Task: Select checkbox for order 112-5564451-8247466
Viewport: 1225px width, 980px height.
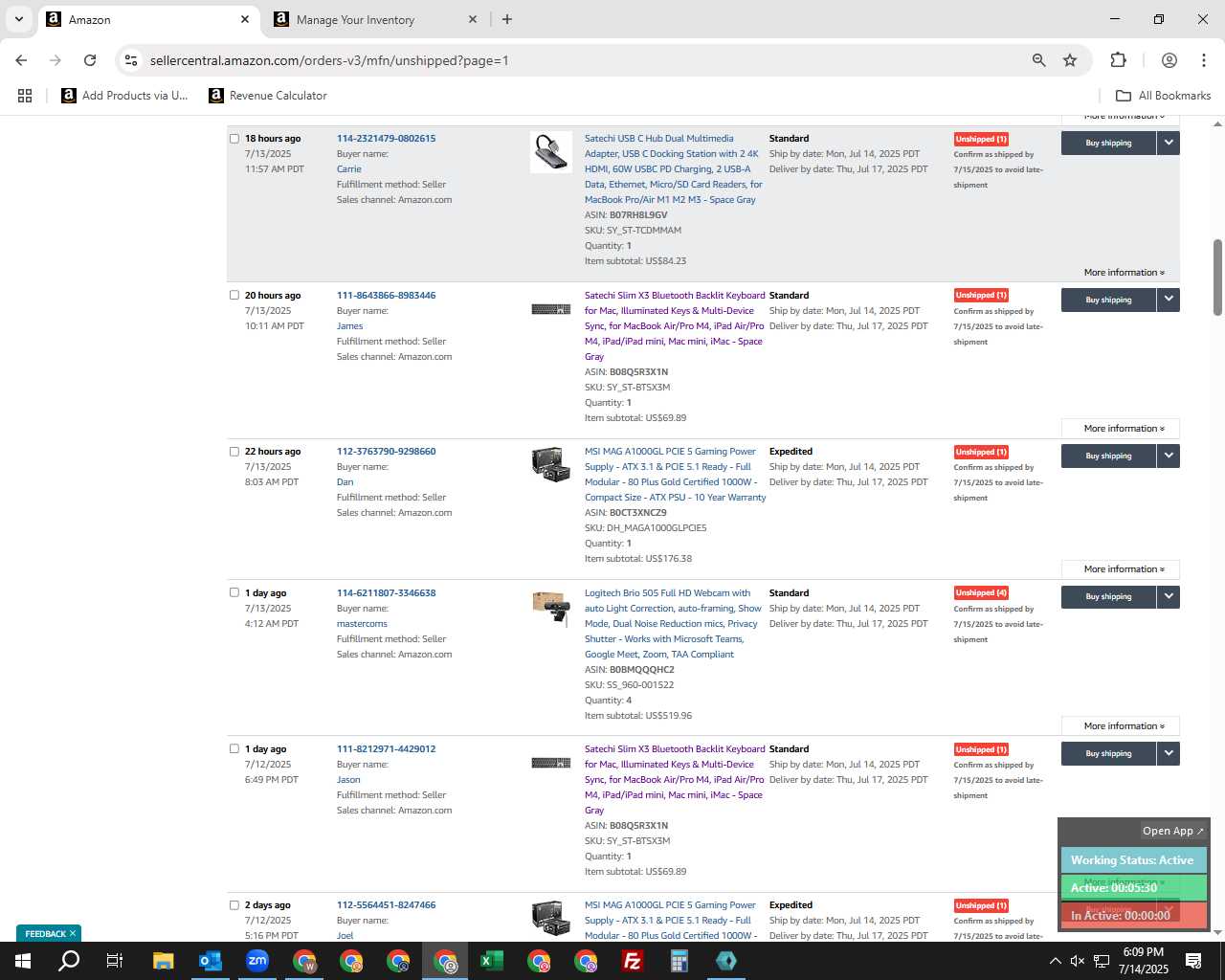Action: tap(234, 904)
